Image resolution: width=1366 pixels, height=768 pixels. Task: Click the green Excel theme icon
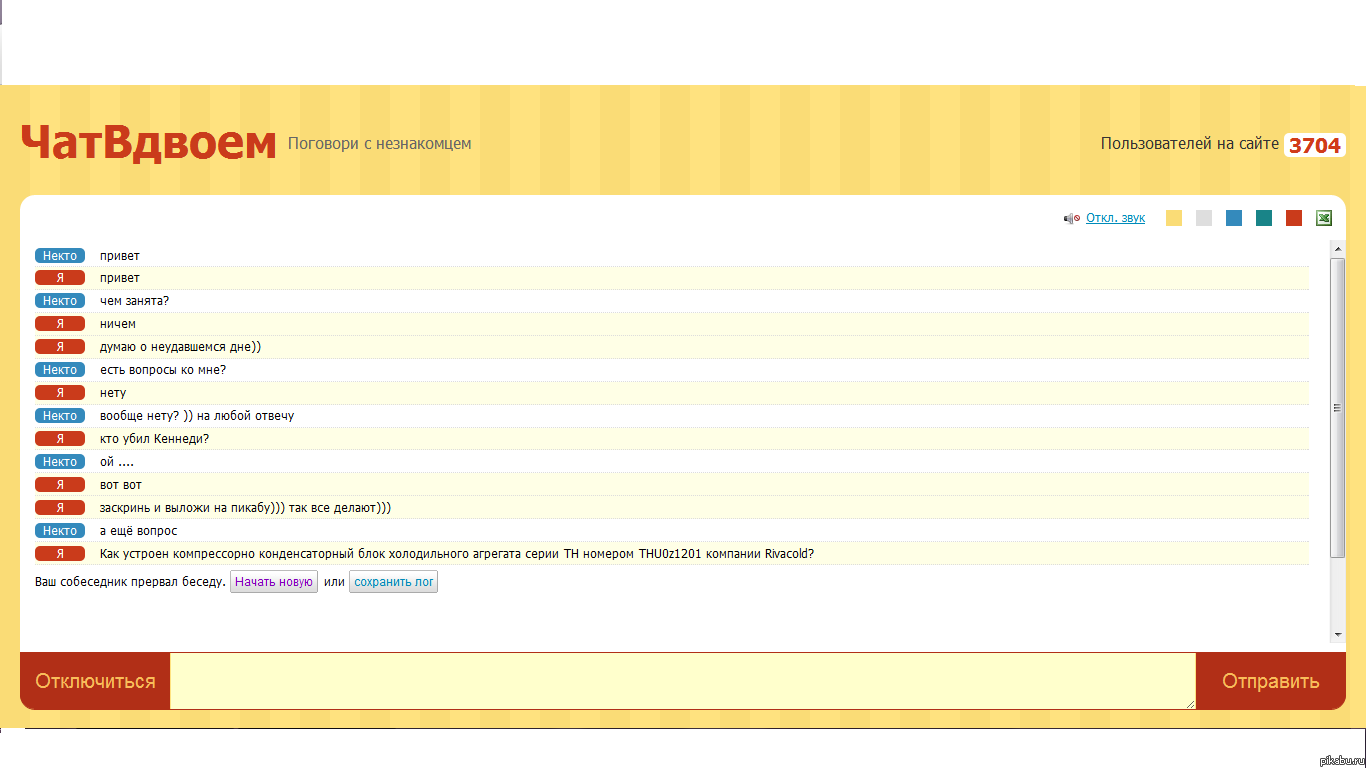pyautogui.click(x=1323, y=218)
